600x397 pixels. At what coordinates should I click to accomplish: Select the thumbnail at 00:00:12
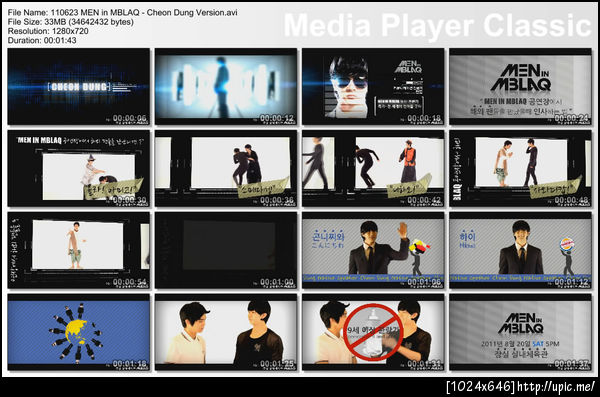pos(226,87)
